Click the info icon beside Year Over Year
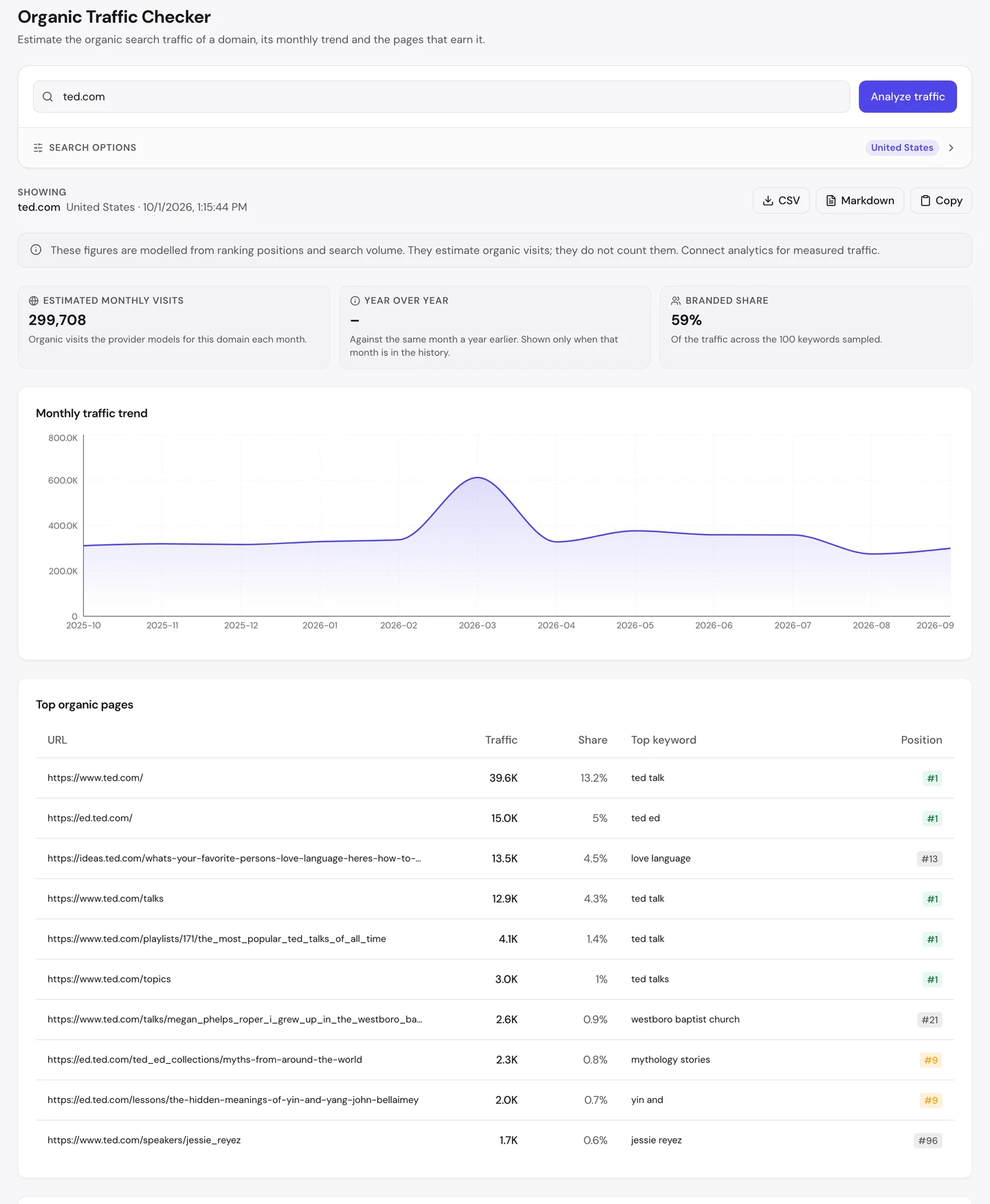 click(355, 301)
